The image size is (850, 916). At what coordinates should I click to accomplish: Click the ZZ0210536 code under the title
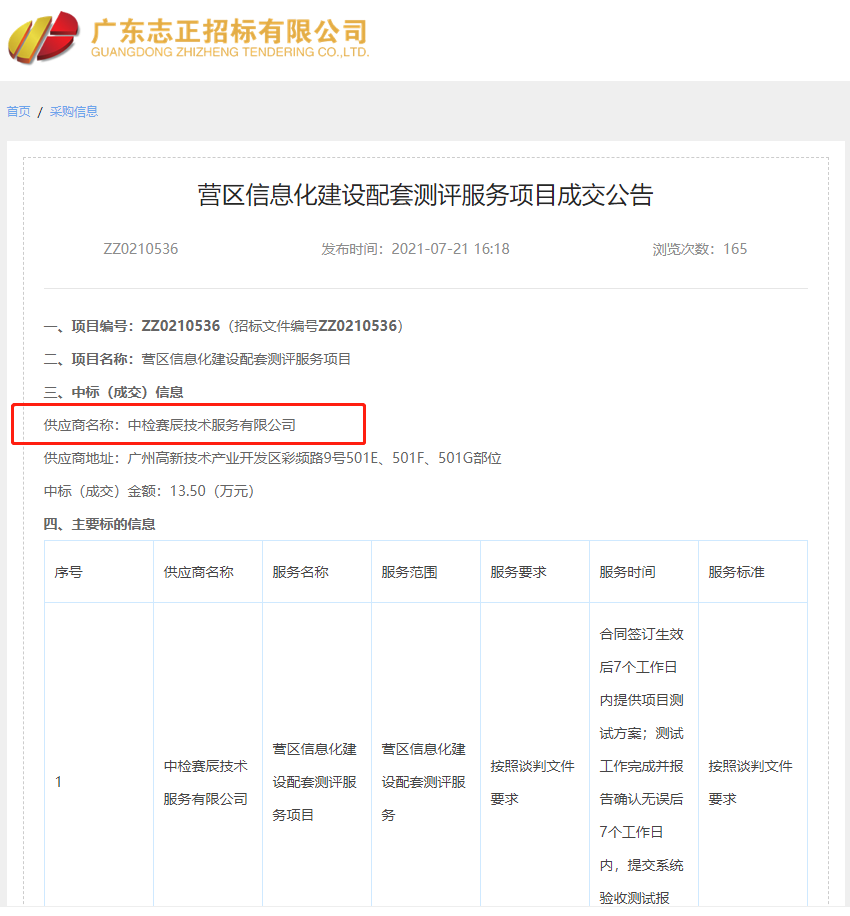141,249
